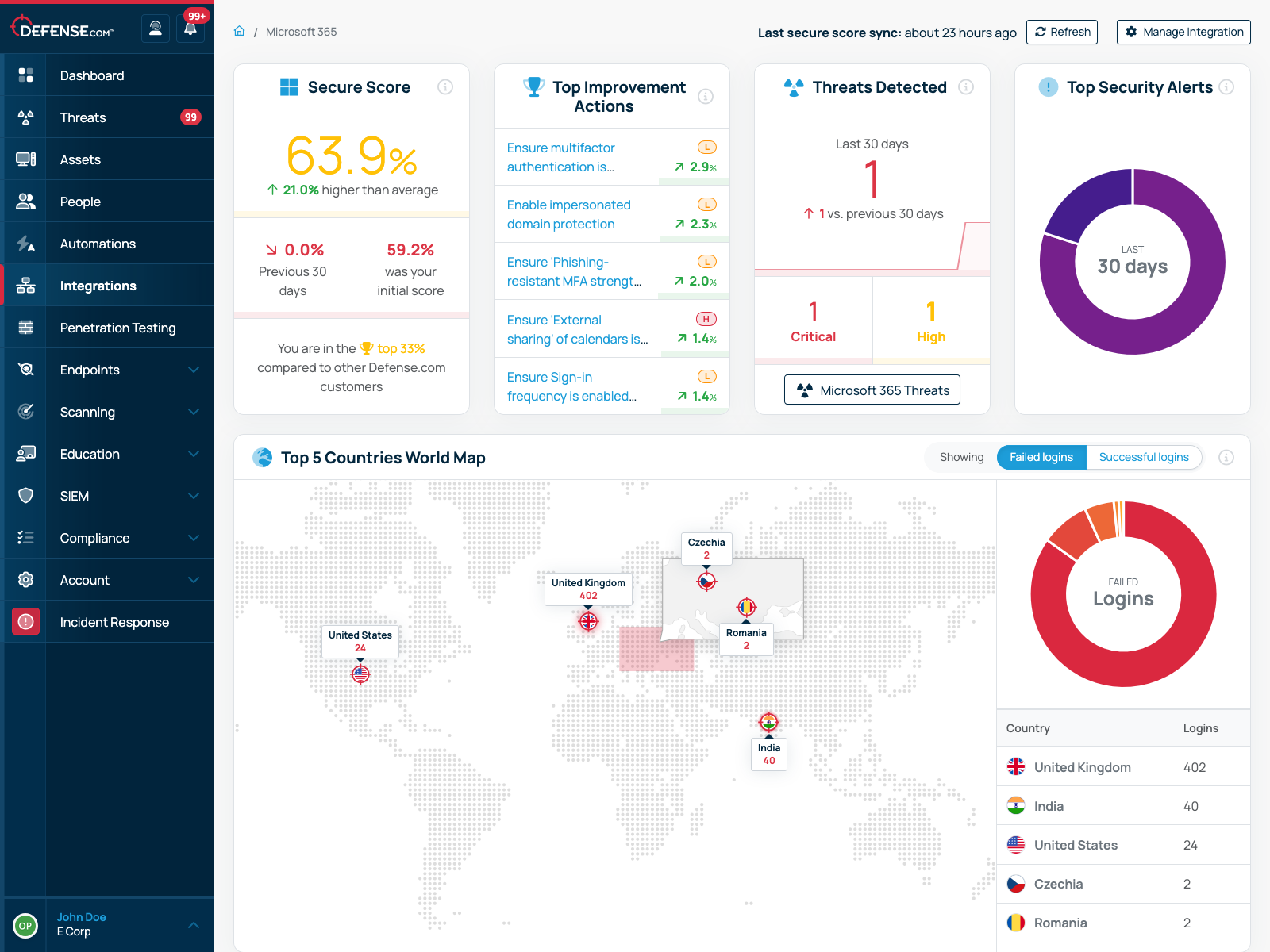Select the Assets monitor icon in sidebar
The height and width of the screenshot is (952, 1270).
pos(25,159)
